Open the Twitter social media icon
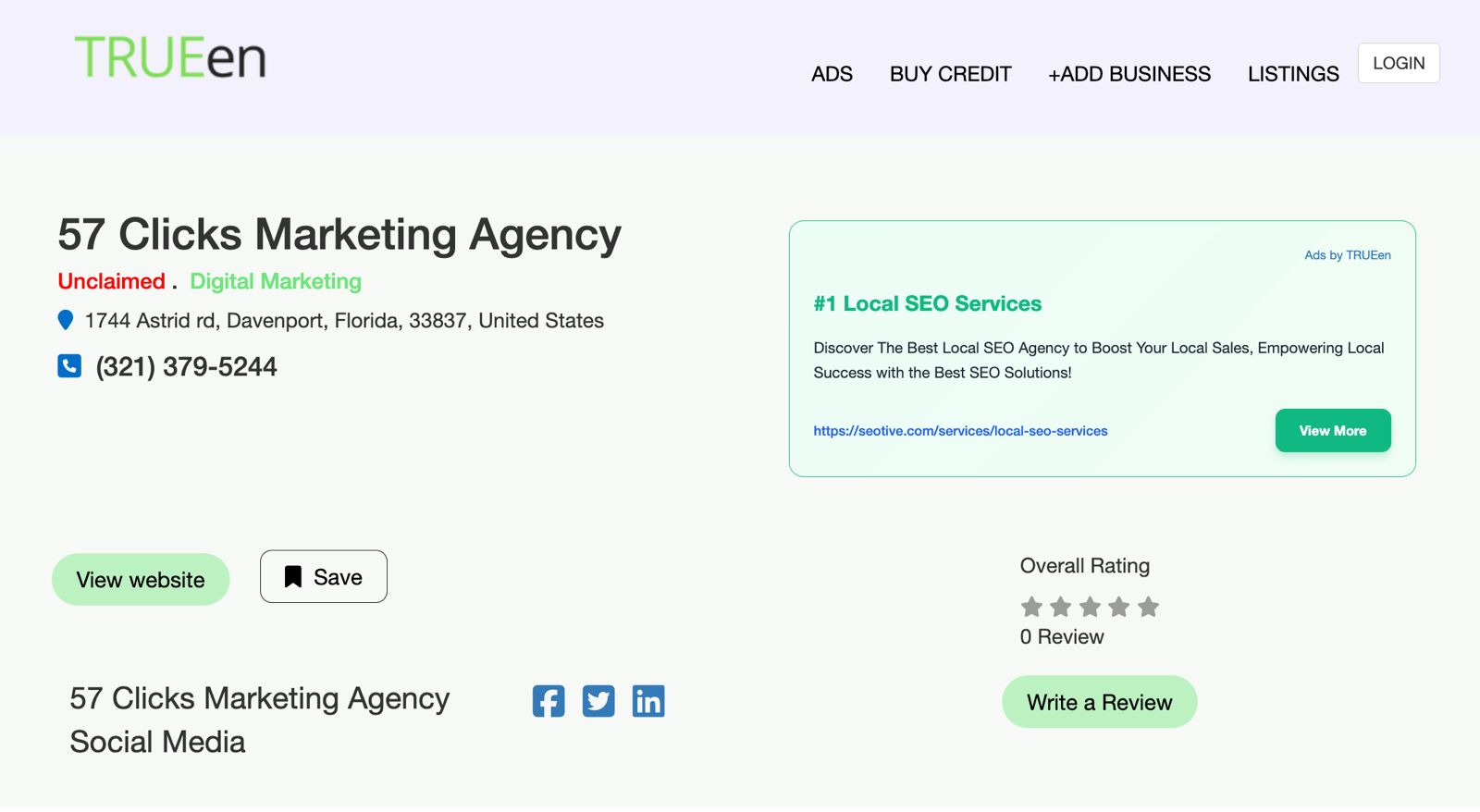This screenshot has width=1480, height=812. [x=598, y=701]
